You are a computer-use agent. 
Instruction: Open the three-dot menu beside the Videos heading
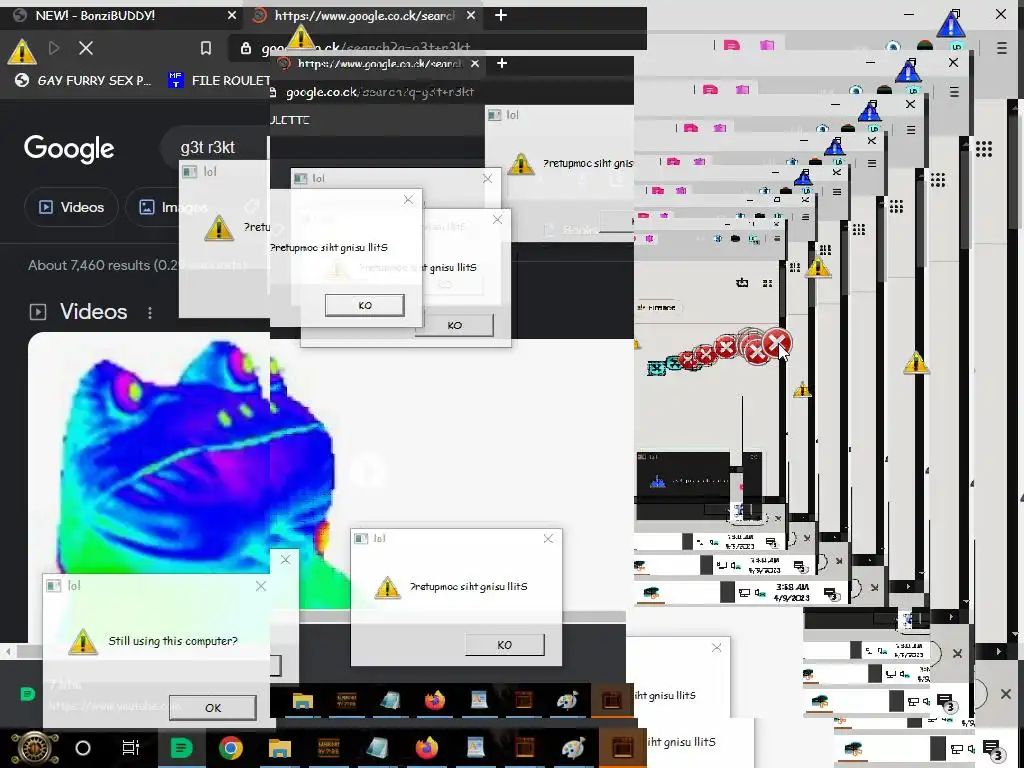[150, 312]
